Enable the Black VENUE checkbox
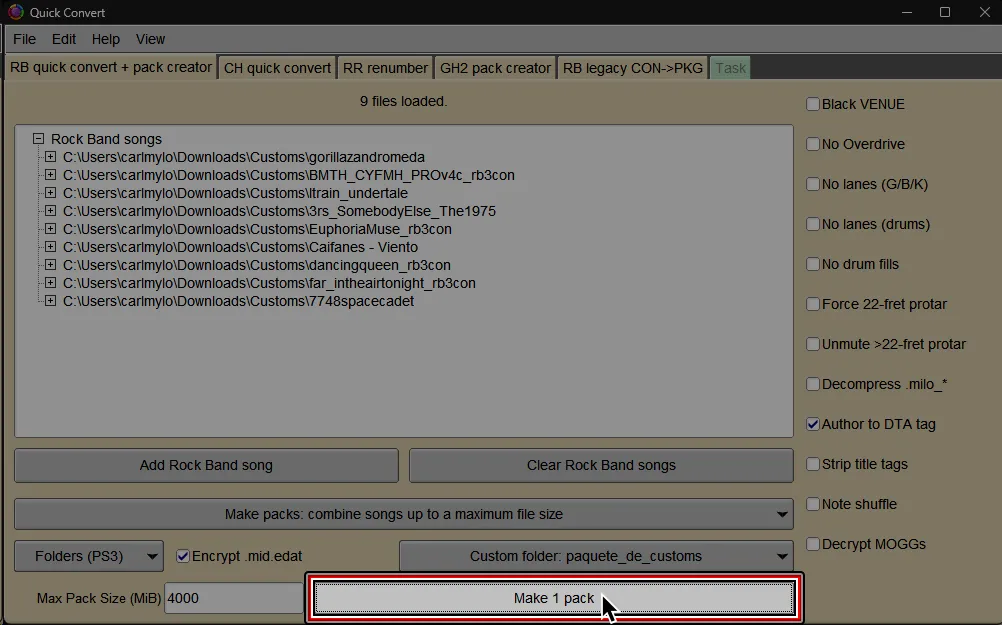The width and height of the screenshot is (1002, 625). pos(813,104)
